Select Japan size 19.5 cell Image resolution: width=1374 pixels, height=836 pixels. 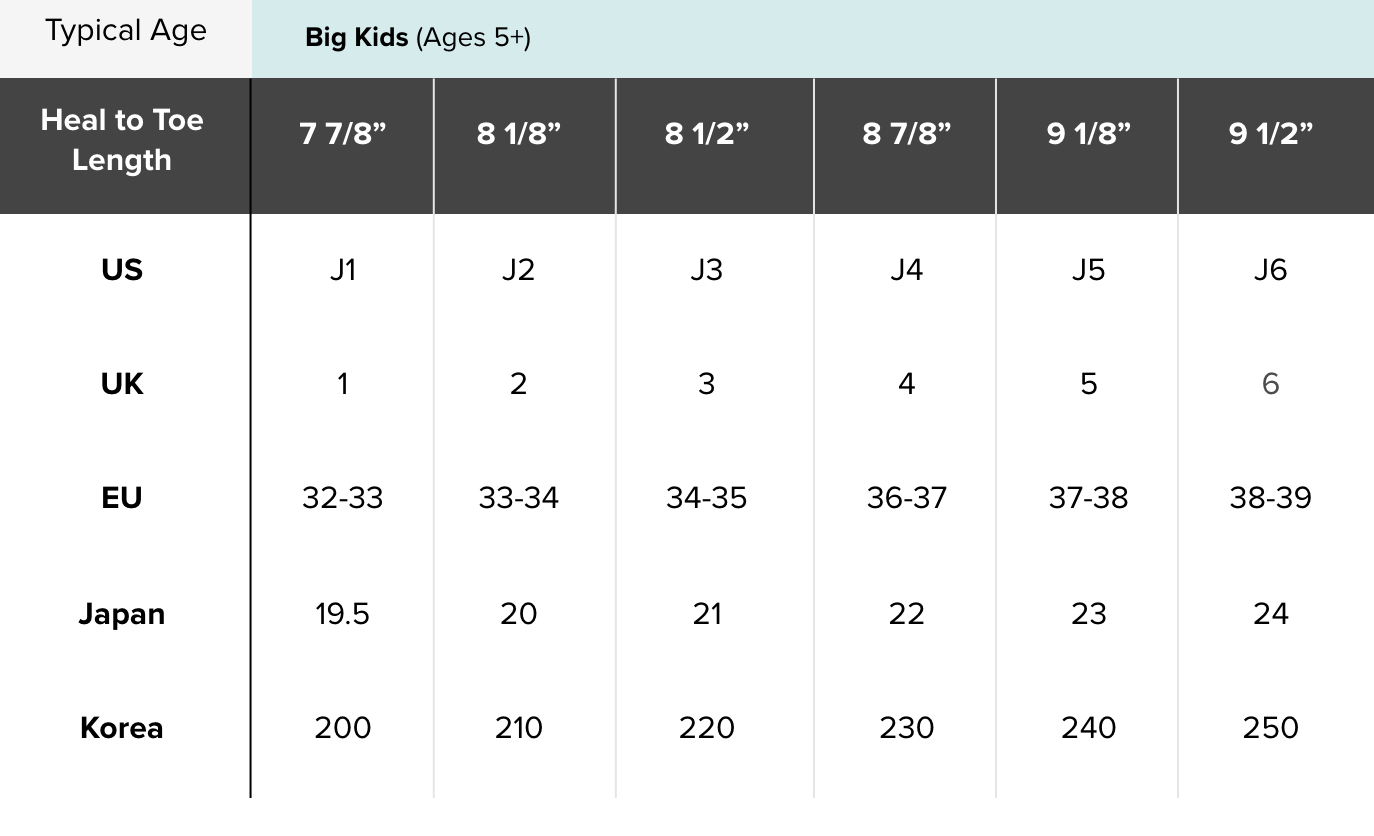pos(342,613)
